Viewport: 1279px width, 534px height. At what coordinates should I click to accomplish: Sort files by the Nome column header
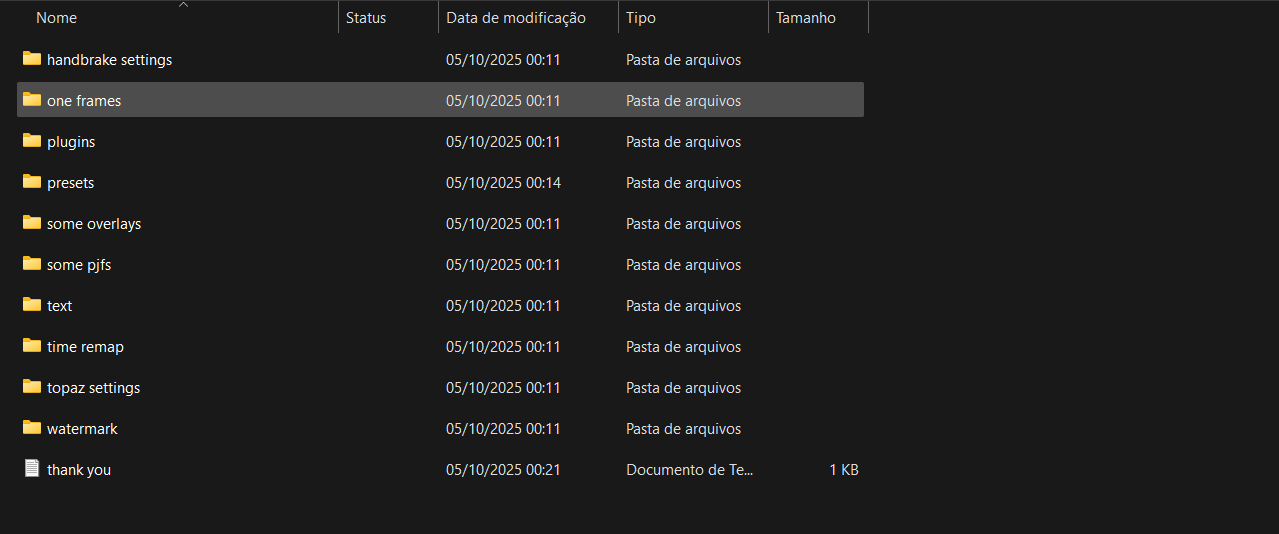click(x=56, y=18)
